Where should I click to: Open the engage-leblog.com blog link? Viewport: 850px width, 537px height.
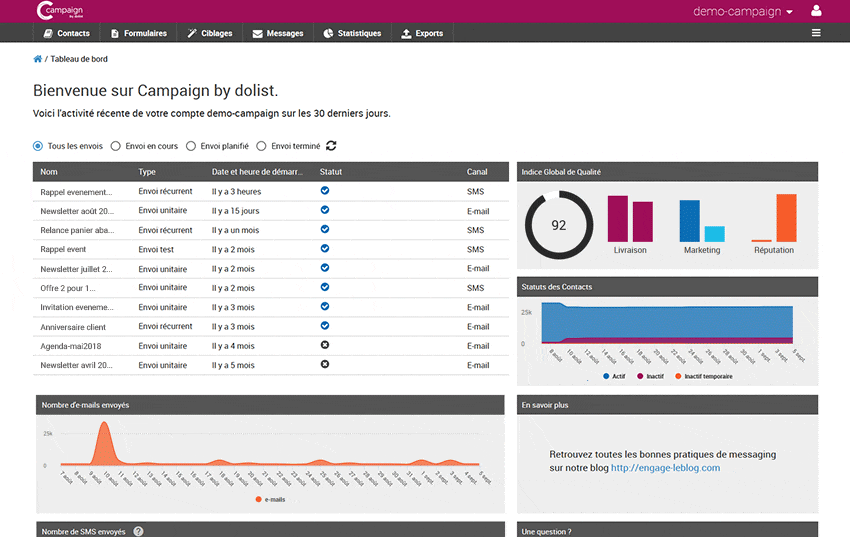pyautogui.click(x=665, y=467)
